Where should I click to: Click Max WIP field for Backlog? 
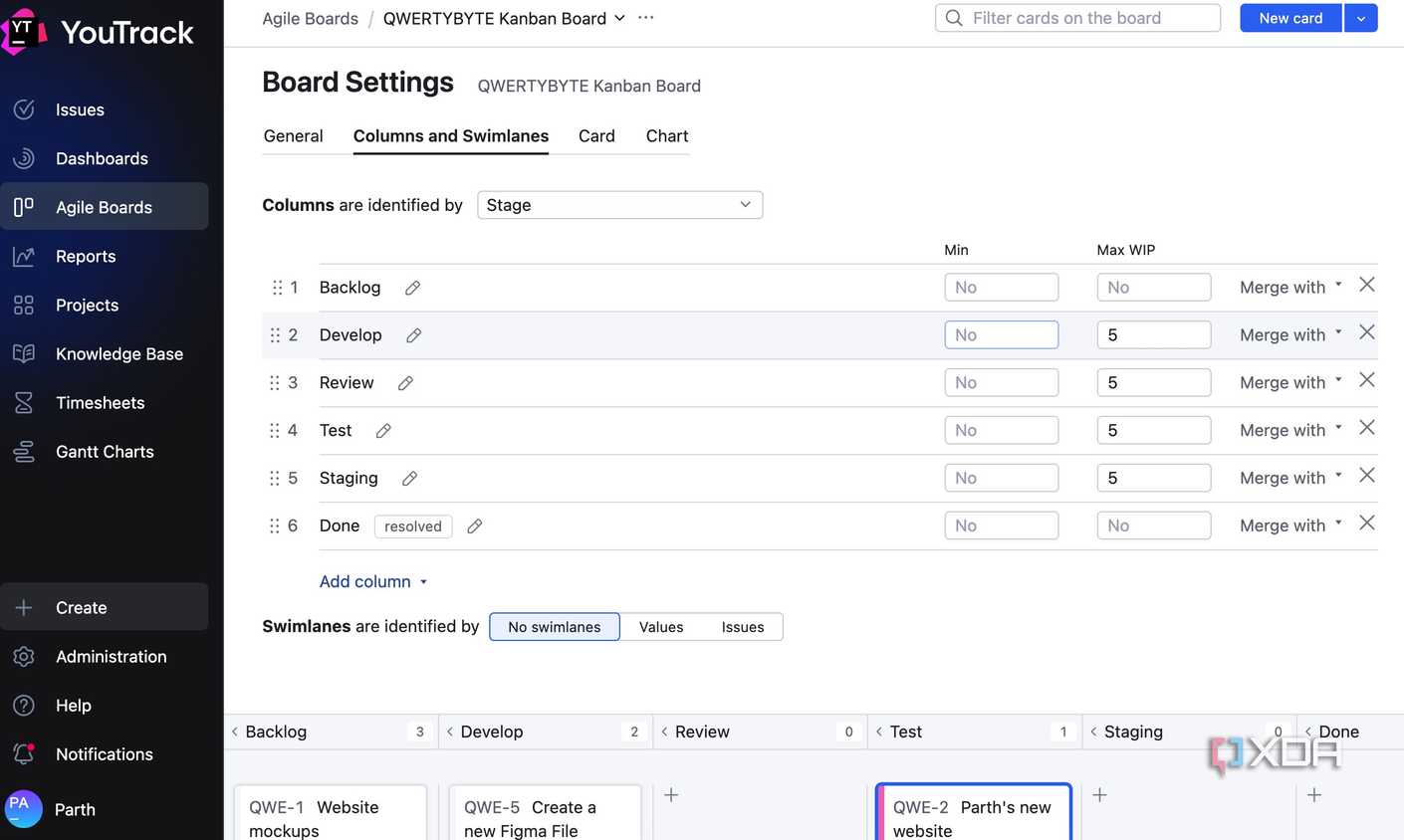(1153, 288)
